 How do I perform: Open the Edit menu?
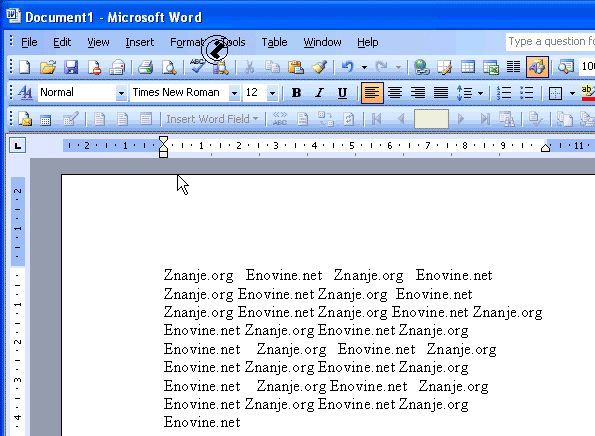pos(62,42)
